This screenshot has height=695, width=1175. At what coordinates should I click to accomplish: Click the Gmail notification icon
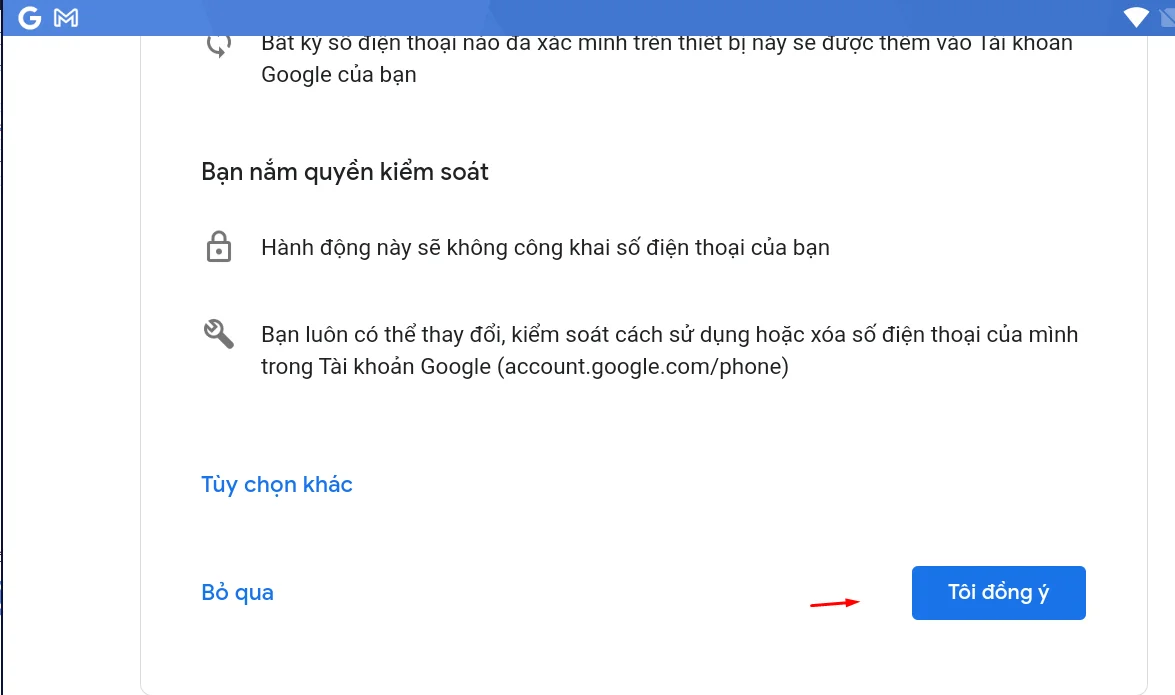pyautogui.click(x=66, y=17)
